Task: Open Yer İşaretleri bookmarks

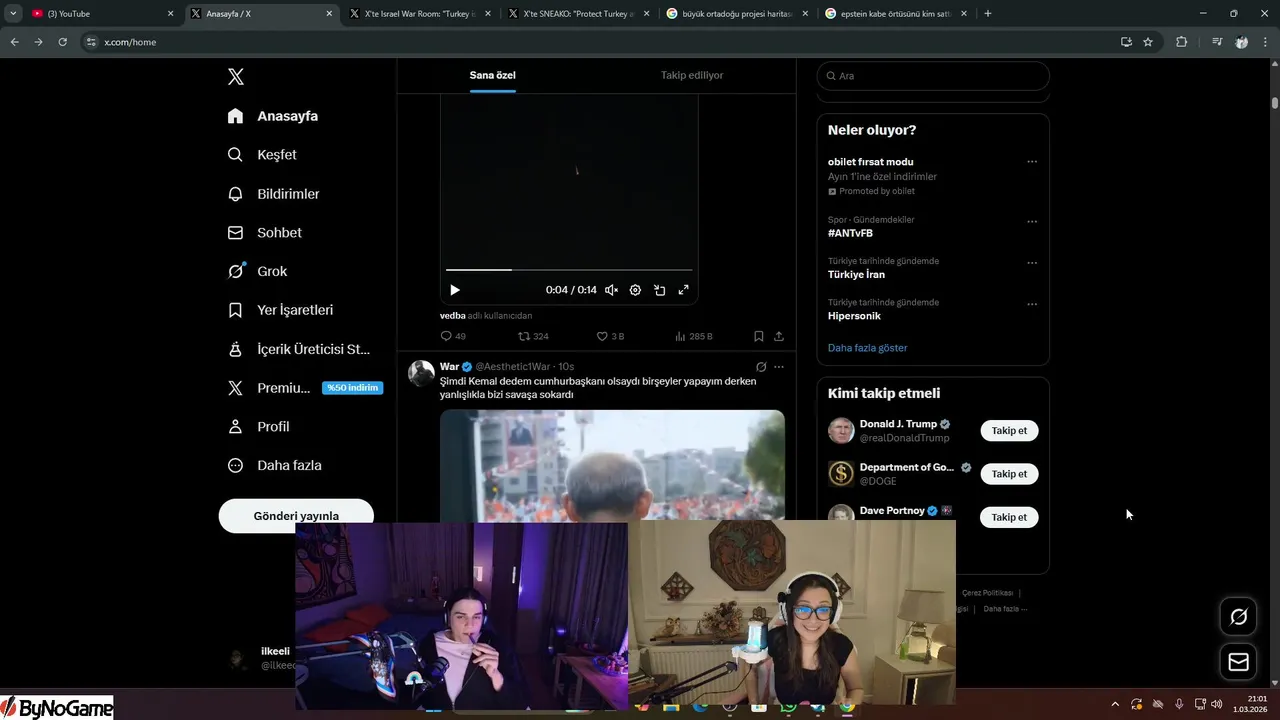Action: click(x=281, y=310)
